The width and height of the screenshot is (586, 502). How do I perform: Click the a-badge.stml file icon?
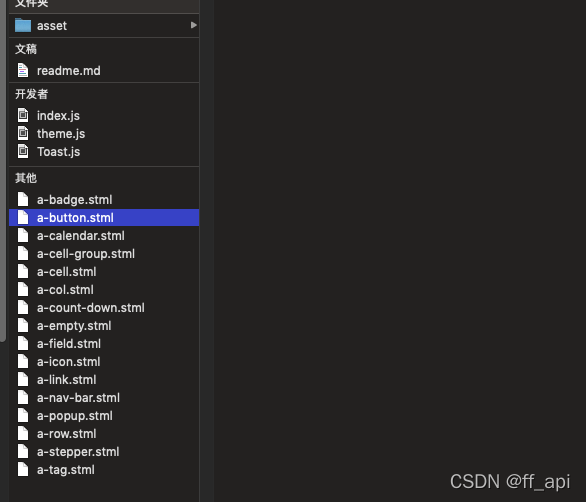23,199
